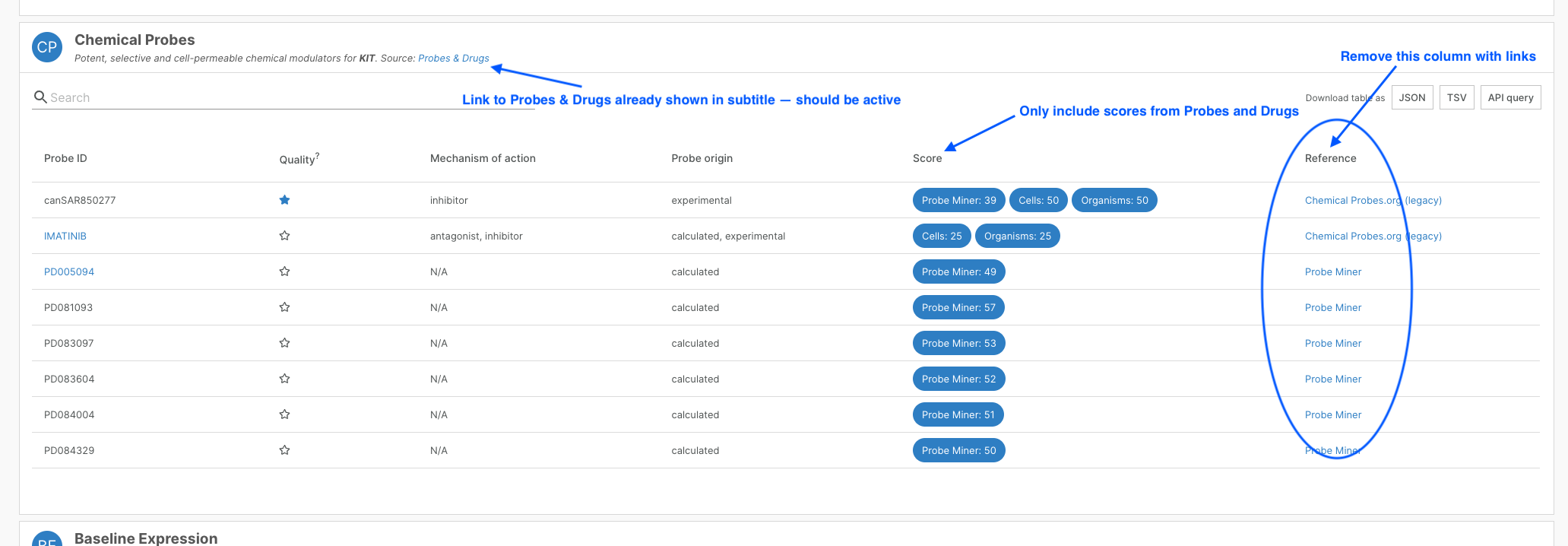1568x546 pixels.
Task: Download table as TSV
Action: [x=1457, y=97]
